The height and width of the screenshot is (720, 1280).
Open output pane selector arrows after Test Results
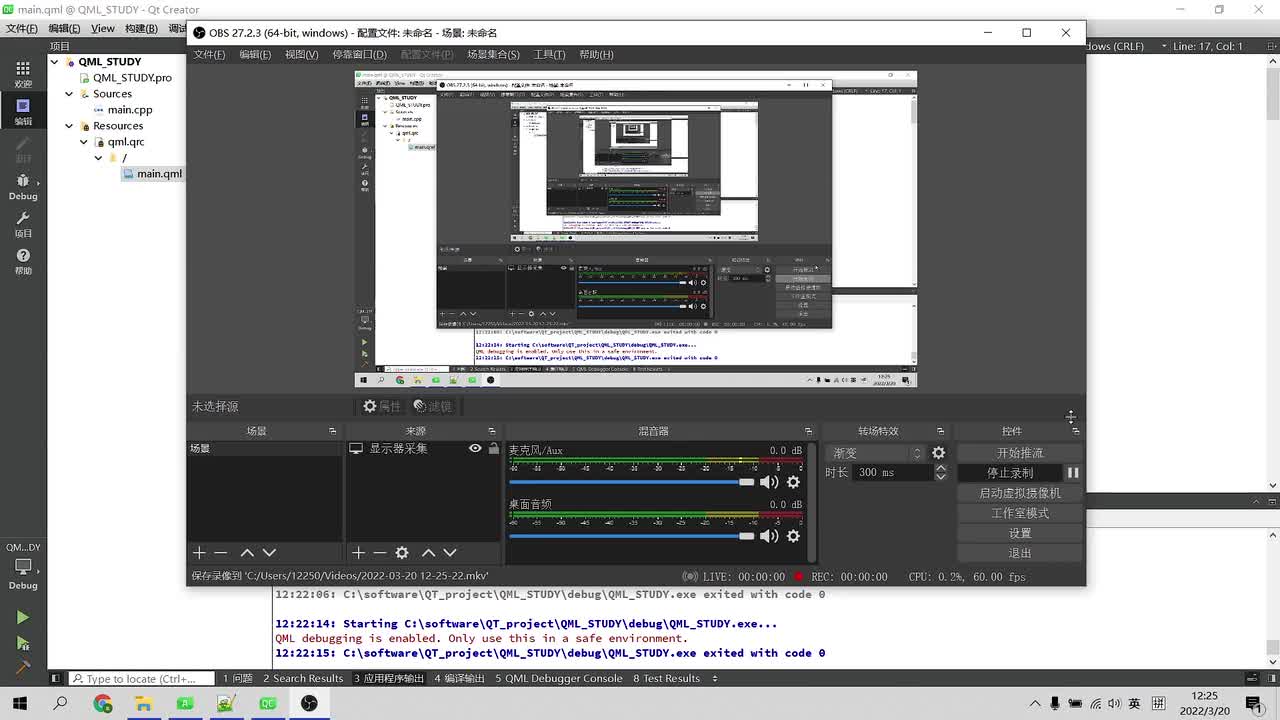(714, 679)
